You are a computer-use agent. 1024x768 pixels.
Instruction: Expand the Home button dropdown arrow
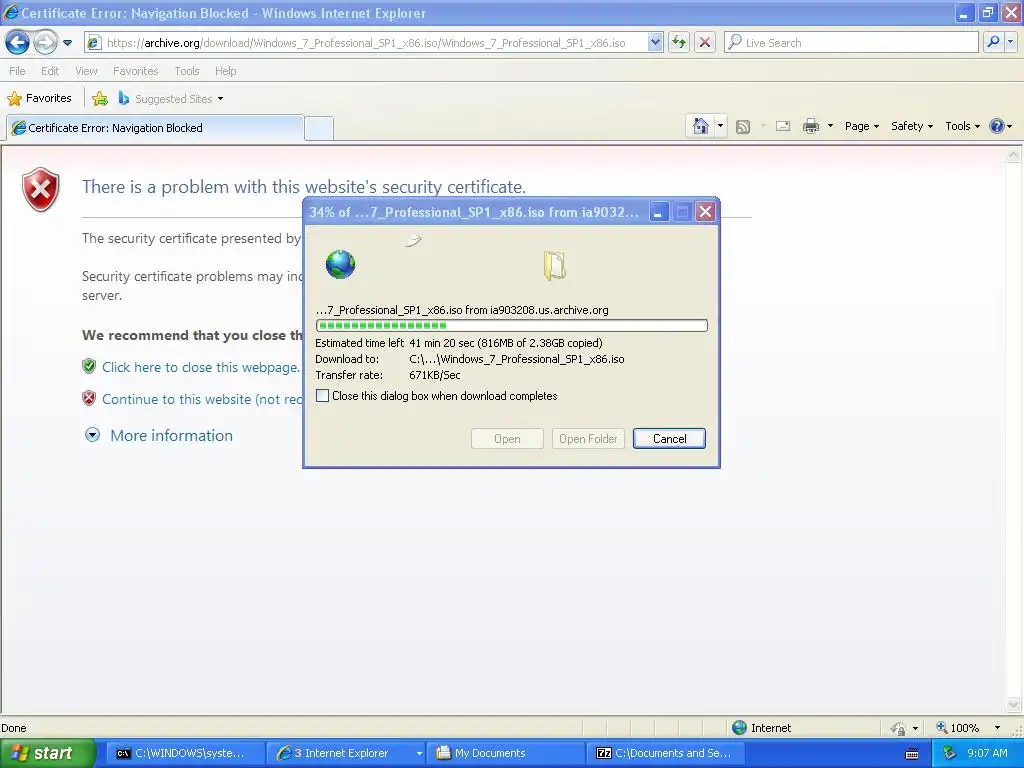720,126
